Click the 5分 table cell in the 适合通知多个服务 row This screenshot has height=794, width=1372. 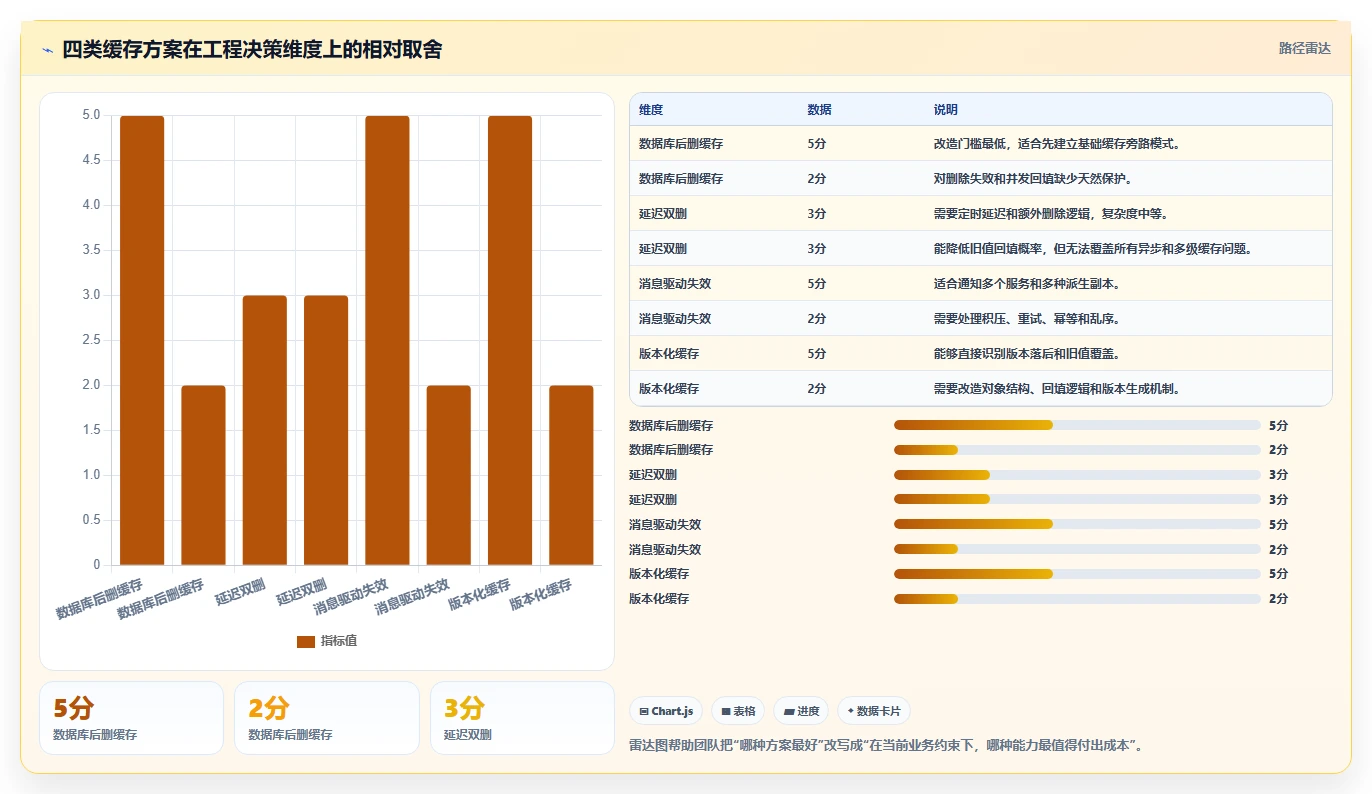[817, 284]
